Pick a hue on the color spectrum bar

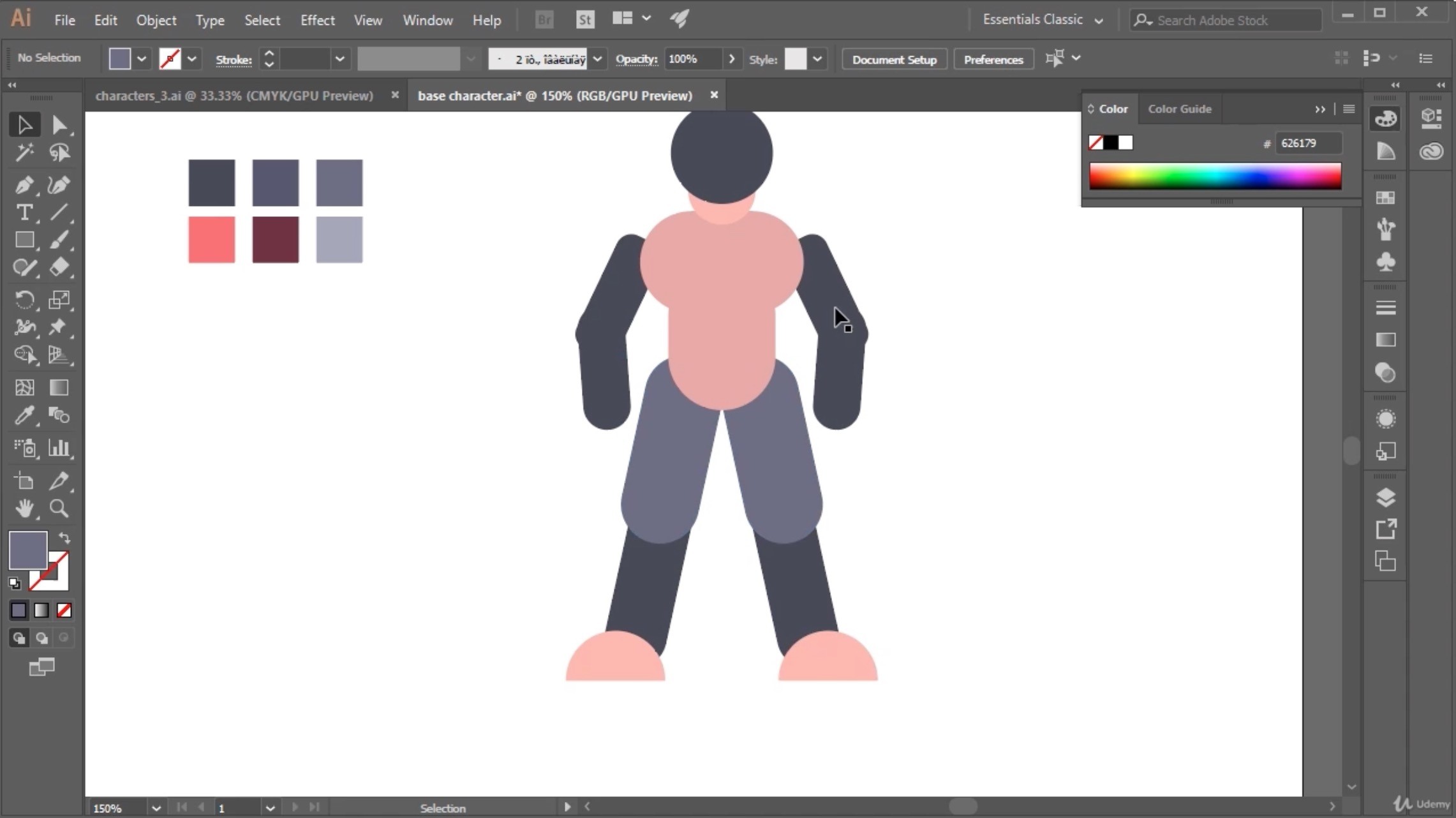tap(1212, 177)
